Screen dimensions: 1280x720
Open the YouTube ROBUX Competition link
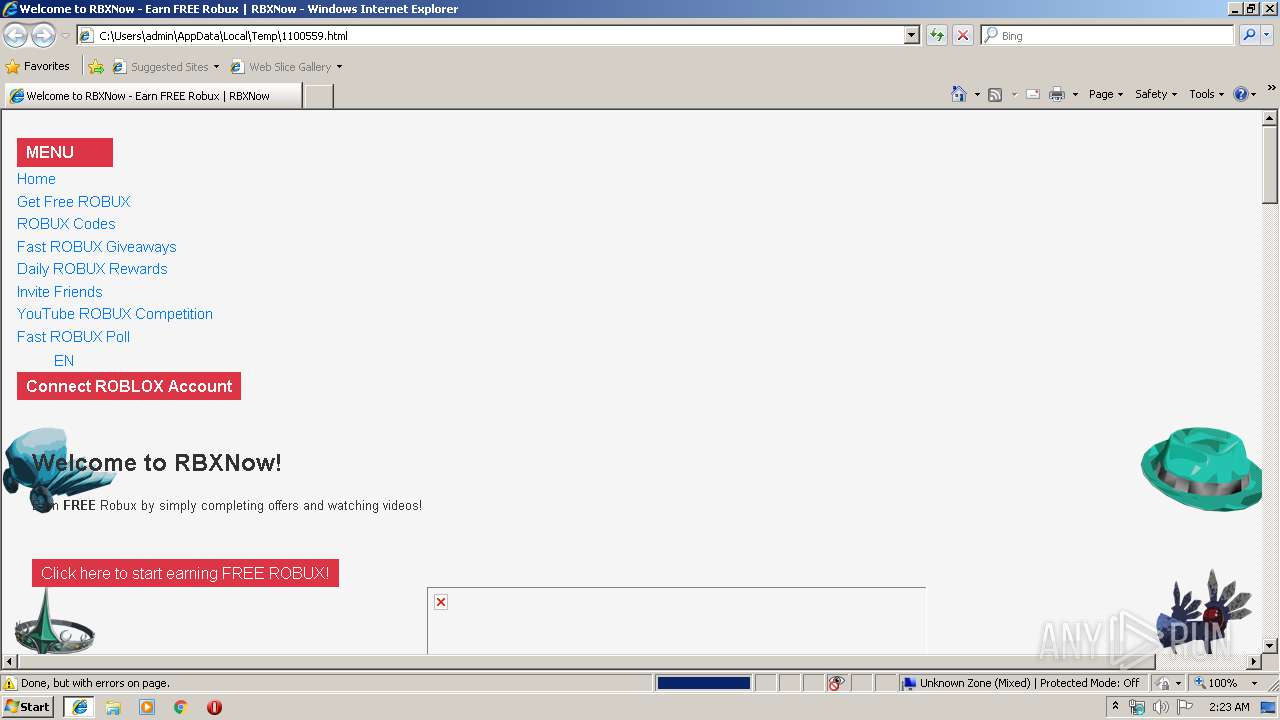click(x=115, y=314)
